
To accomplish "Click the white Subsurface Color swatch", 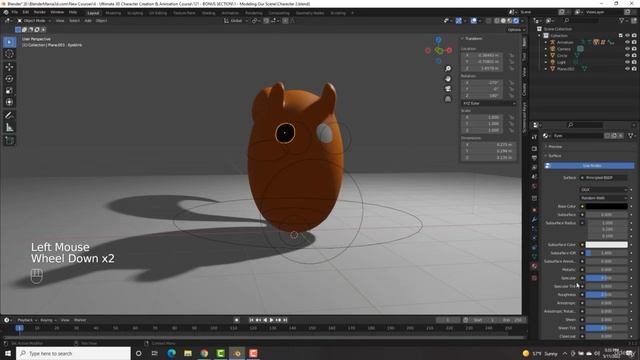I will click(607, 245).
